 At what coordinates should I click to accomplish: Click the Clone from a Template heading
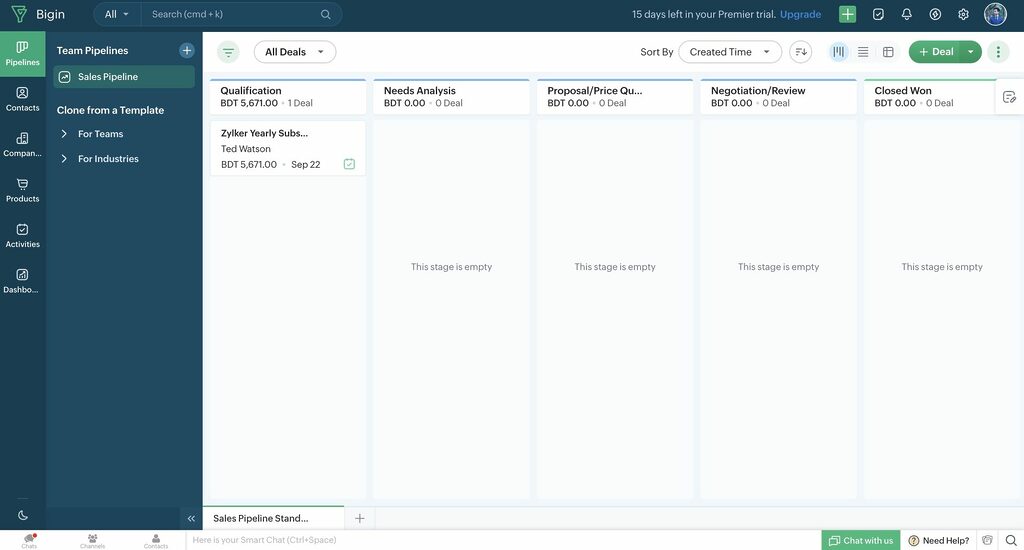coord(110,110)
